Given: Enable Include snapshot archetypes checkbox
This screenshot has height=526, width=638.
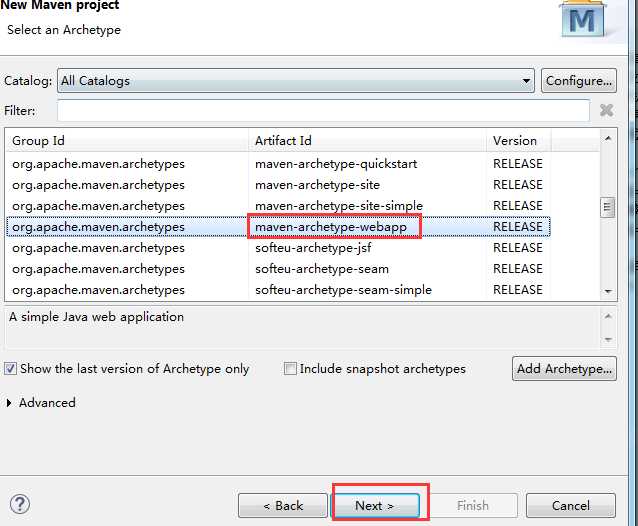Looking at the screenshot, I should tap(290, 369).
